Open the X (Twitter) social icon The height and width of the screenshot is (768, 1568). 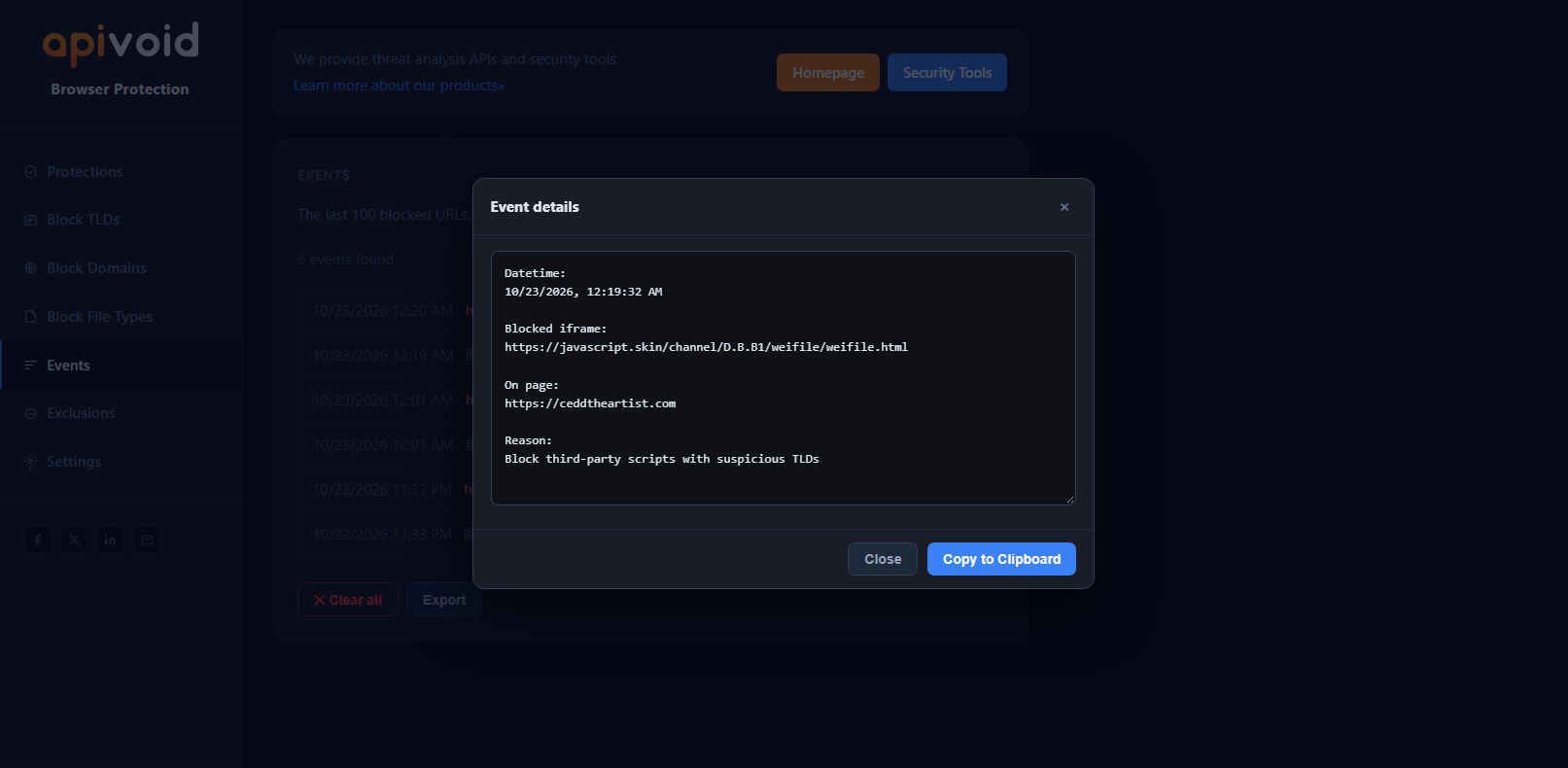tap(74, 540)
